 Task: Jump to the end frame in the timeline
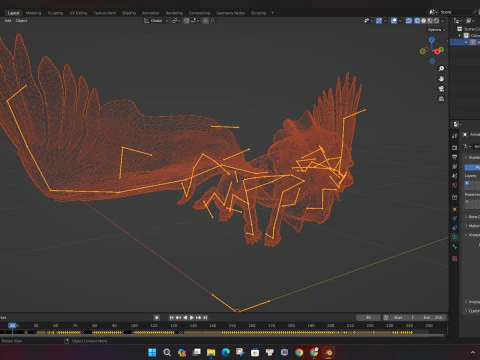point(205,318)
